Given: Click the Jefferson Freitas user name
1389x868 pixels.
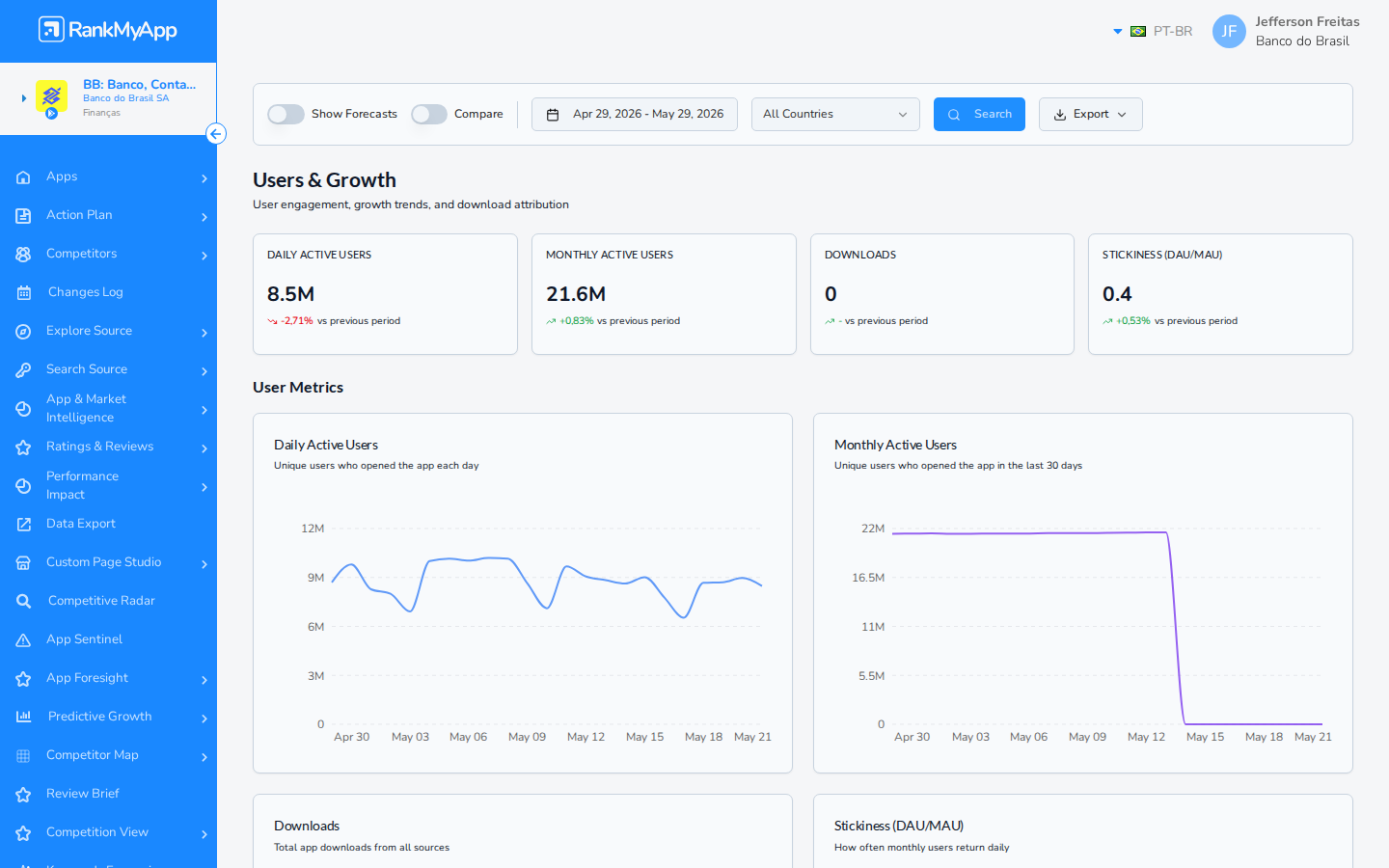Looking at the screenshot, I should (x=1307, y=22).
